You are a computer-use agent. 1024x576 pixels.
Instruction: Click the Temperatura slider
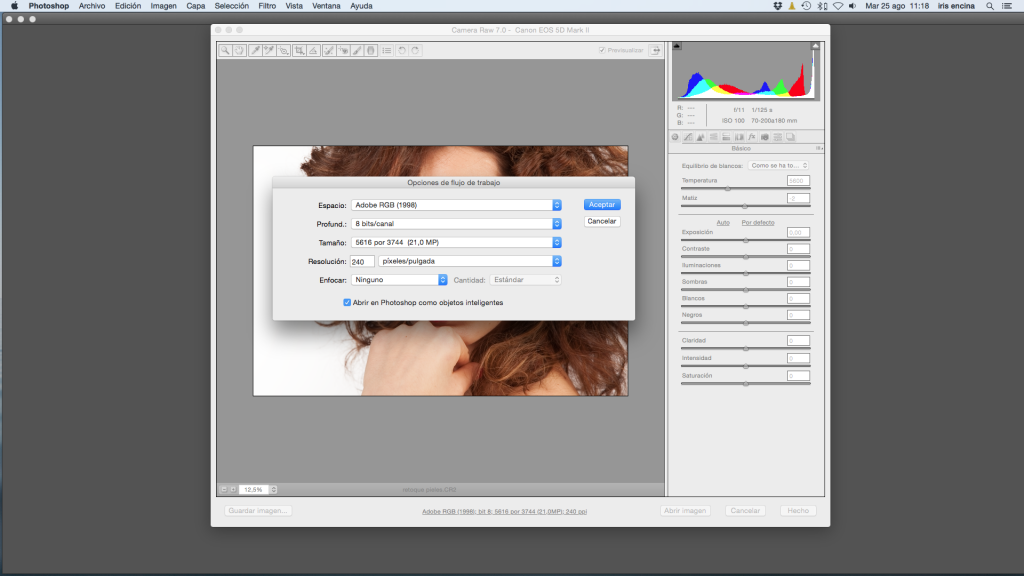point(728,188)
